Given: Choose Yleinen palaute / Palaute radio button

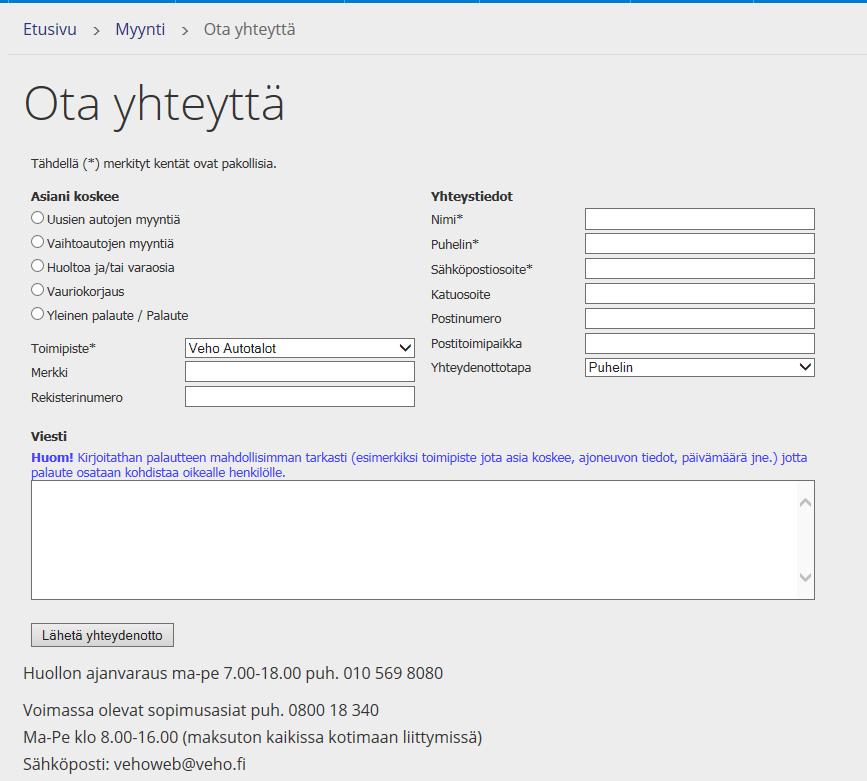Looking at the screenshot, I should pyautogui.click(x=37, y=314).
